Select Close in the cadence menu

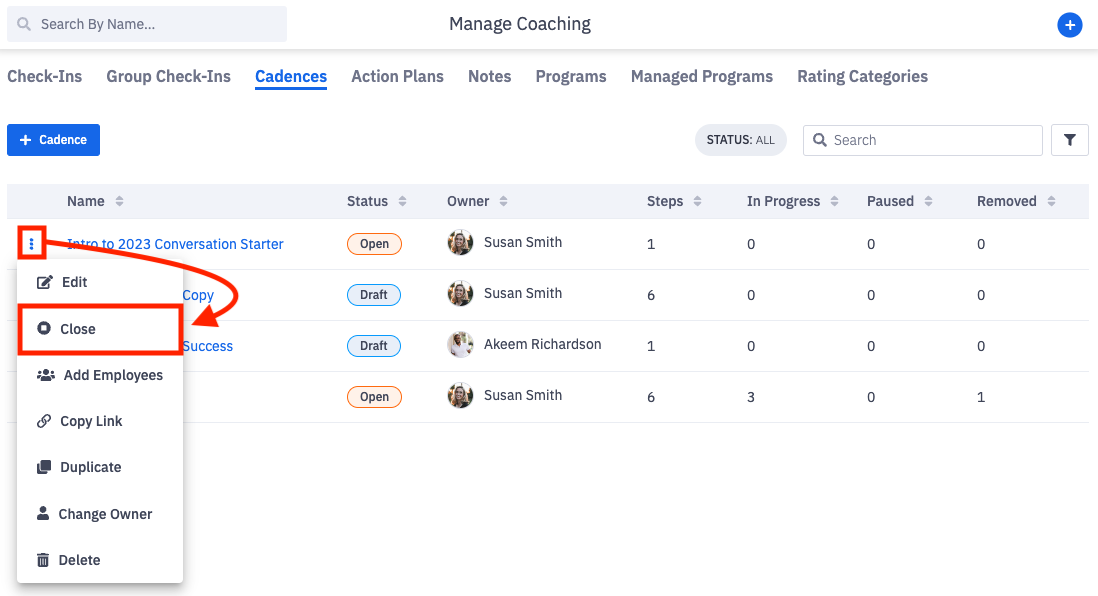point(78,329)
